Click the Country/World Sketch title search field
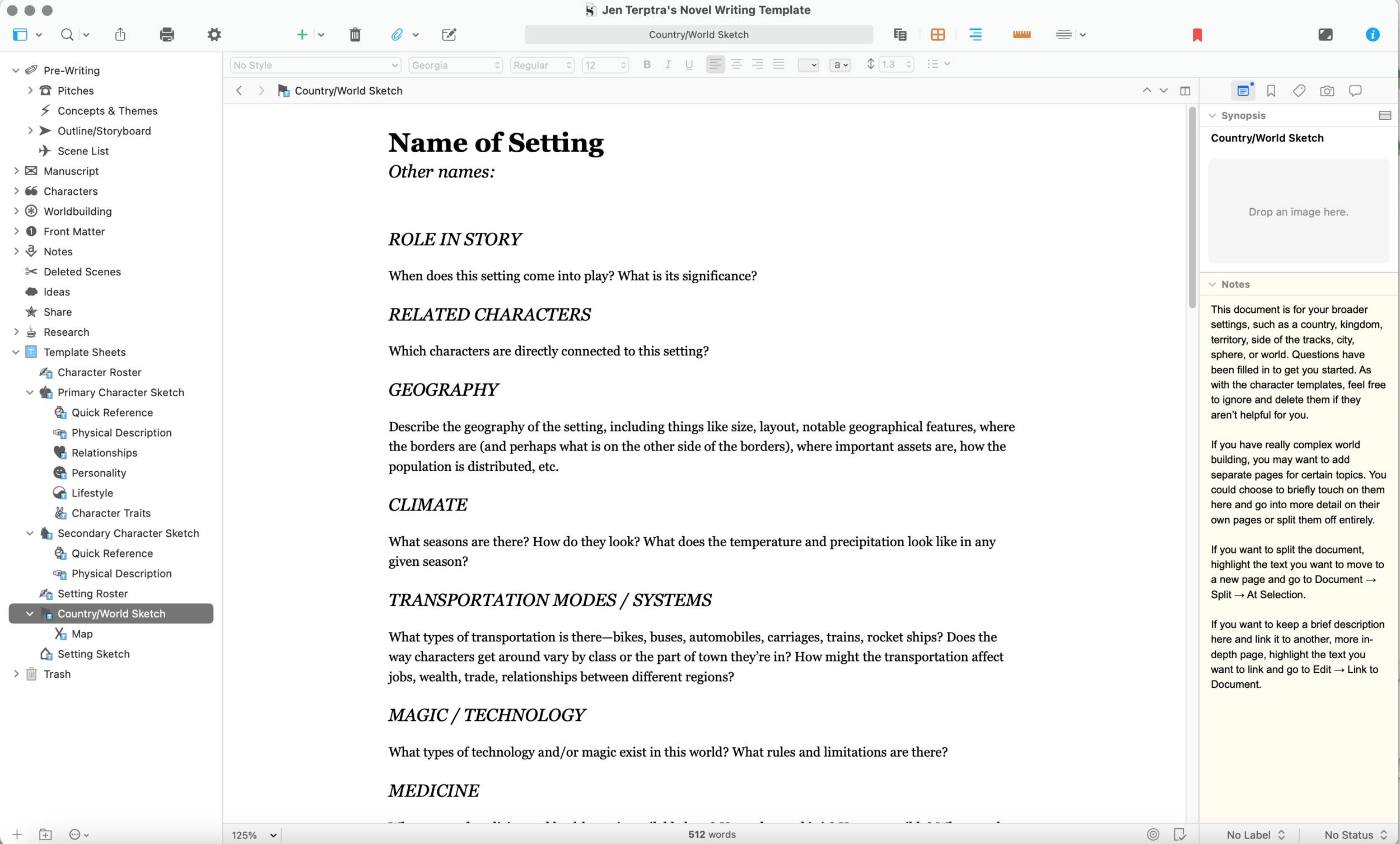Screen dimensions: 1400x844 click(698, 35)
